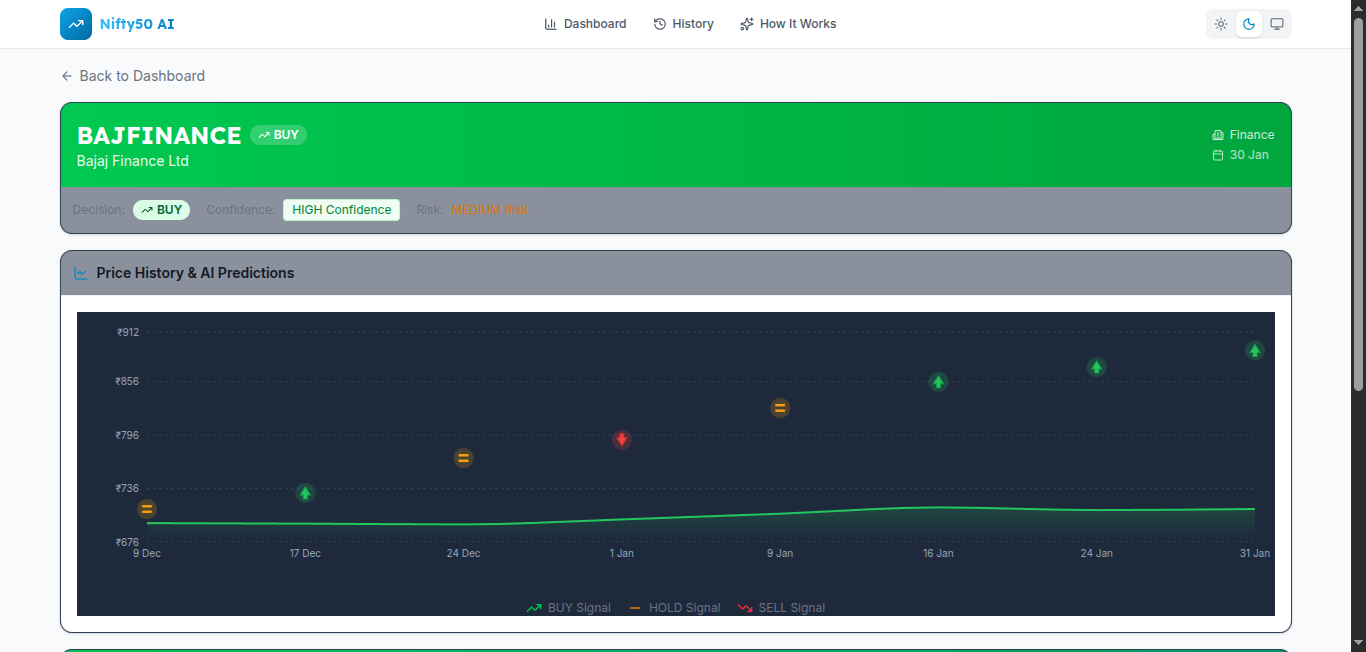Click the 16 Jan buy arrow marker
Image resolution: width=1366 pixels, height=652 pixels.
coord(938,381)
